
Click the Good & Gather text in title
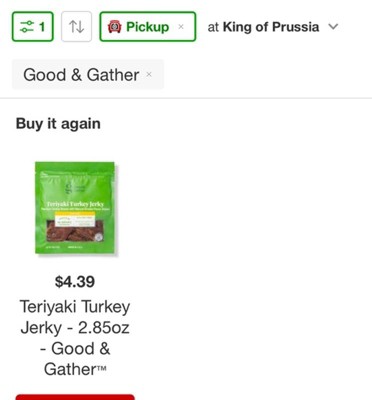(x=75, y=359)
